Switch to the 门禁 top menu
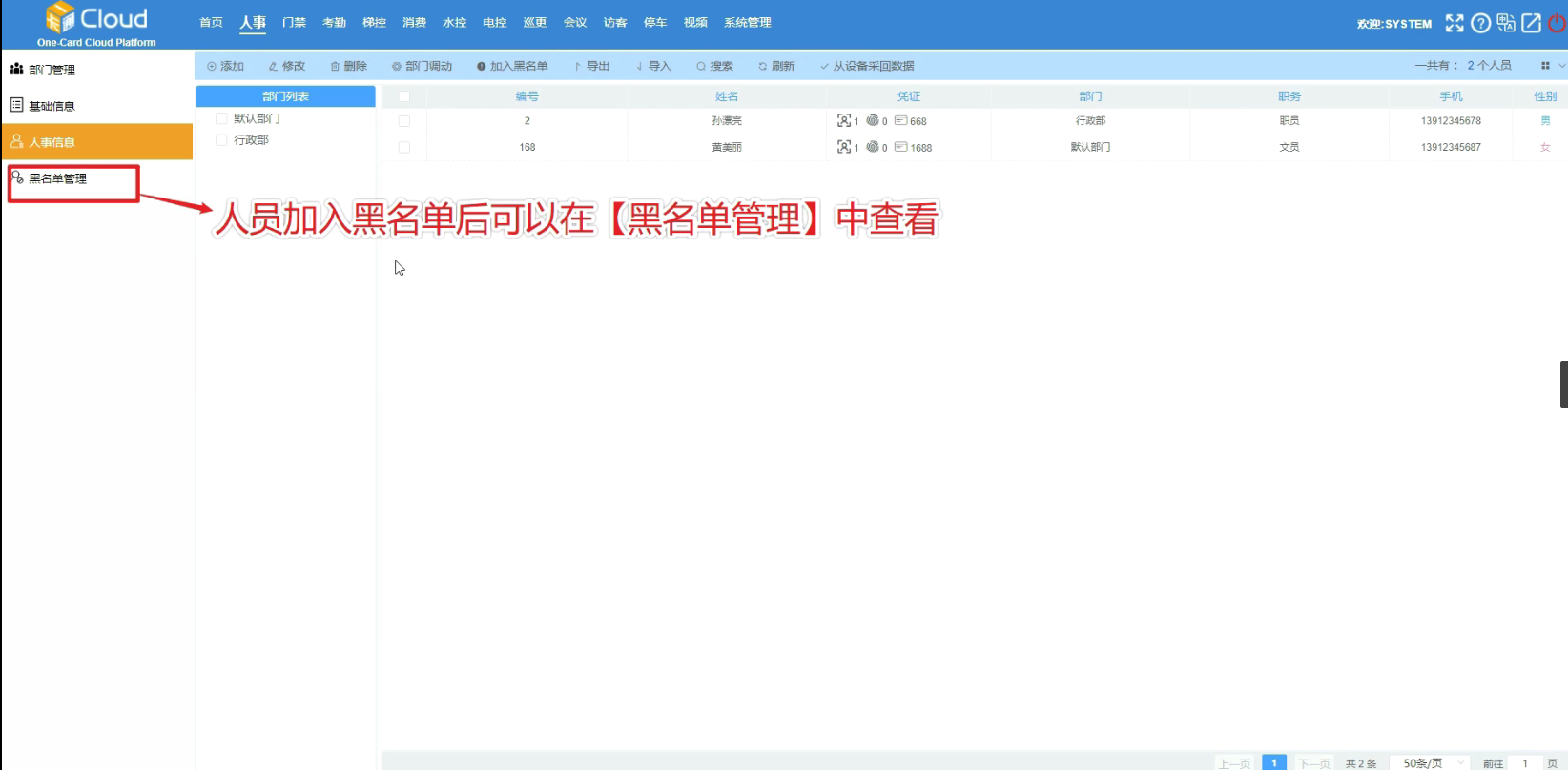Screen dimensions: 1568x770 294,23
